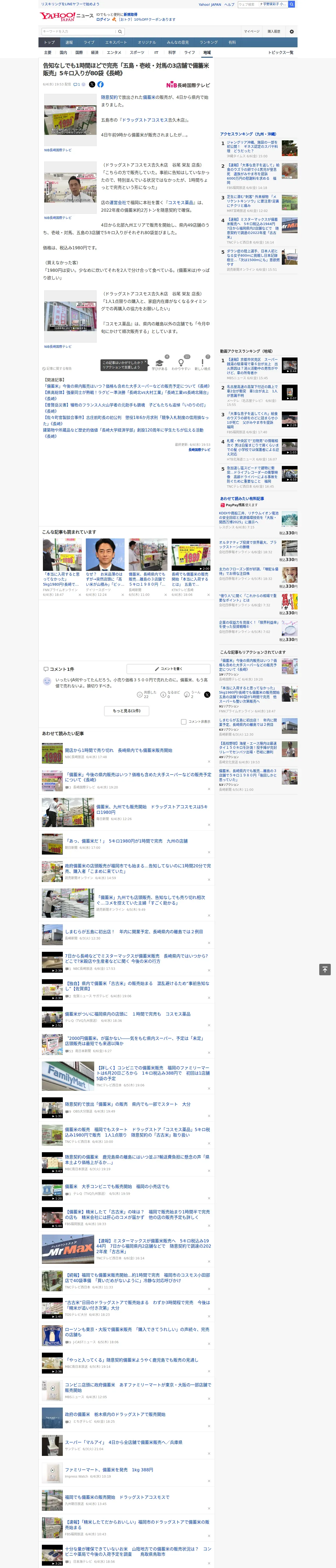Click 記事に関する報告 report icon link
The width and height of the screenshot is (336, 1568).
pos(57,368)
